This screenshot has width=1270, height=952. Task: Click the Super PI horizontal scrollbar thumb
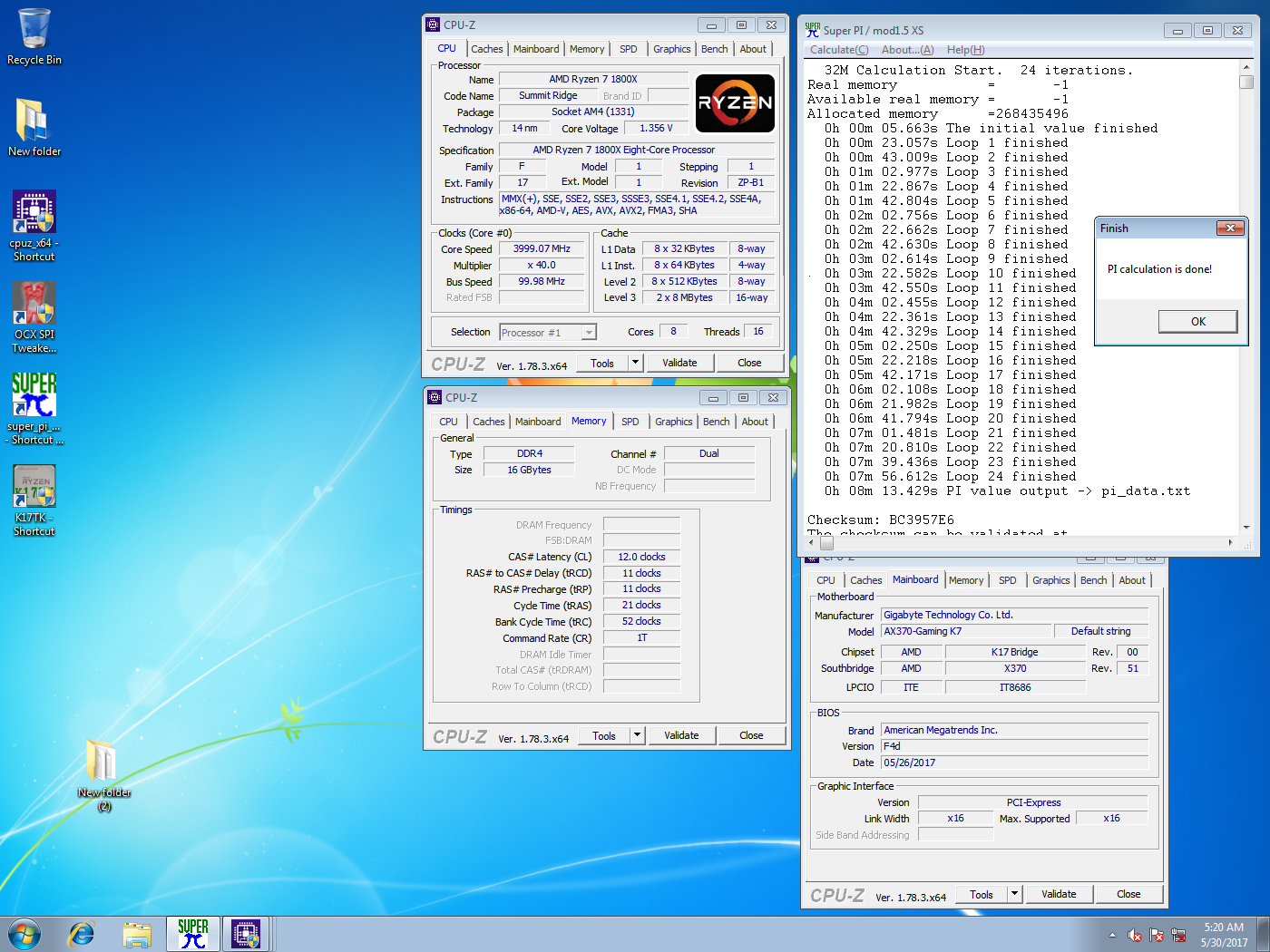click(826, 543)
